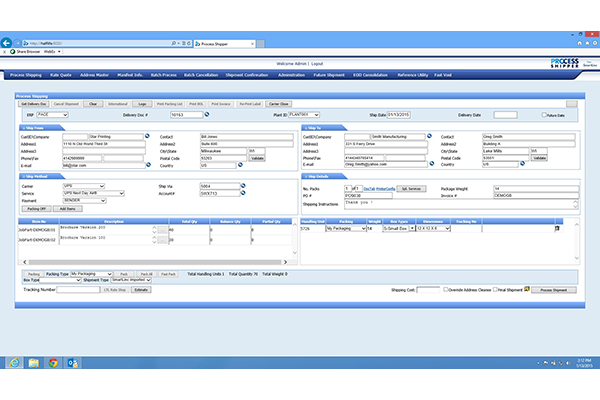Click the lookup icon beside Ship Via field
Image resolution: width=600 pixels, height=400 pixels.
pos(243,186)
